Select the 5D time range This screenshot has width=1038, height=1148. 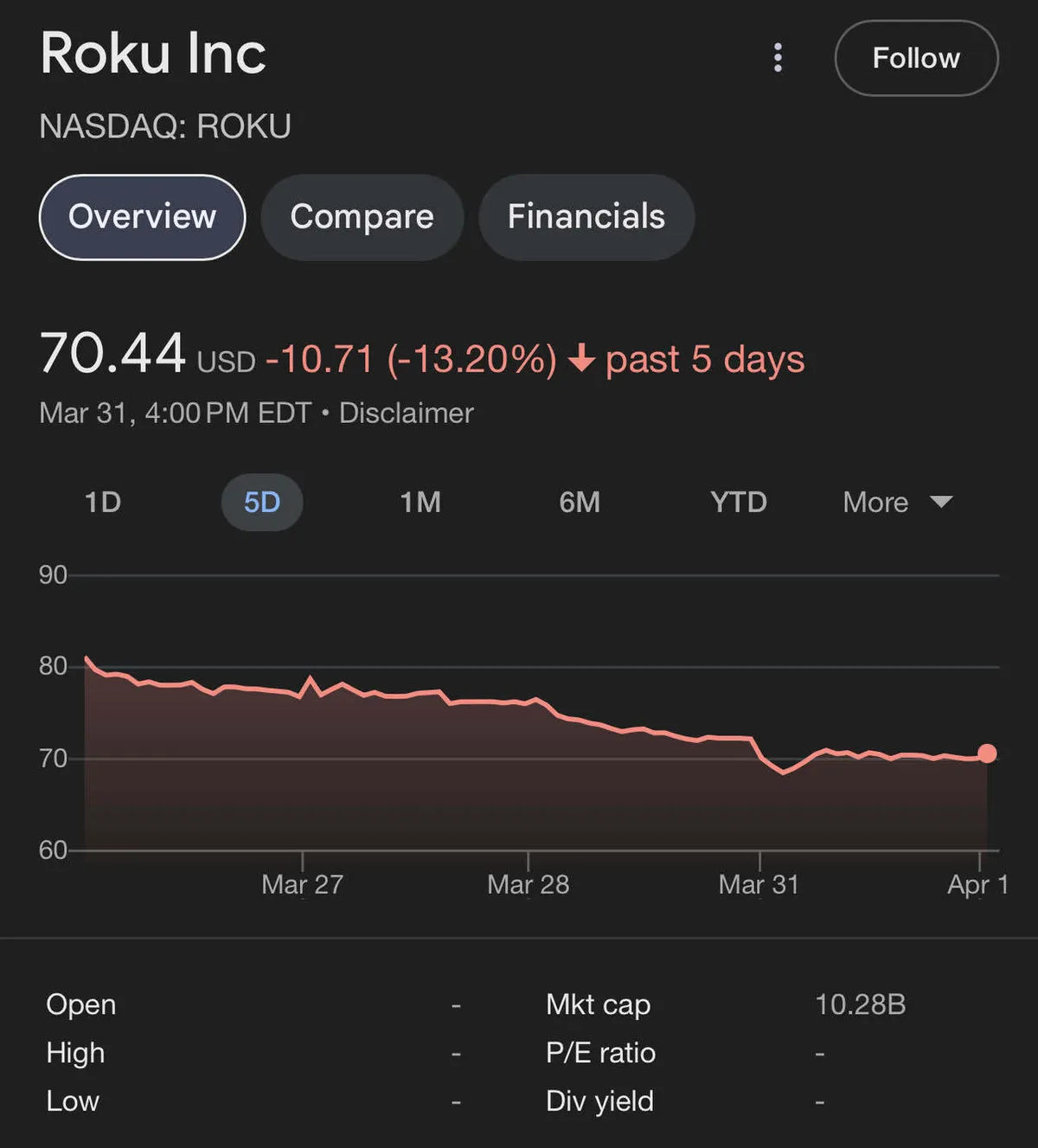(262, 503)
